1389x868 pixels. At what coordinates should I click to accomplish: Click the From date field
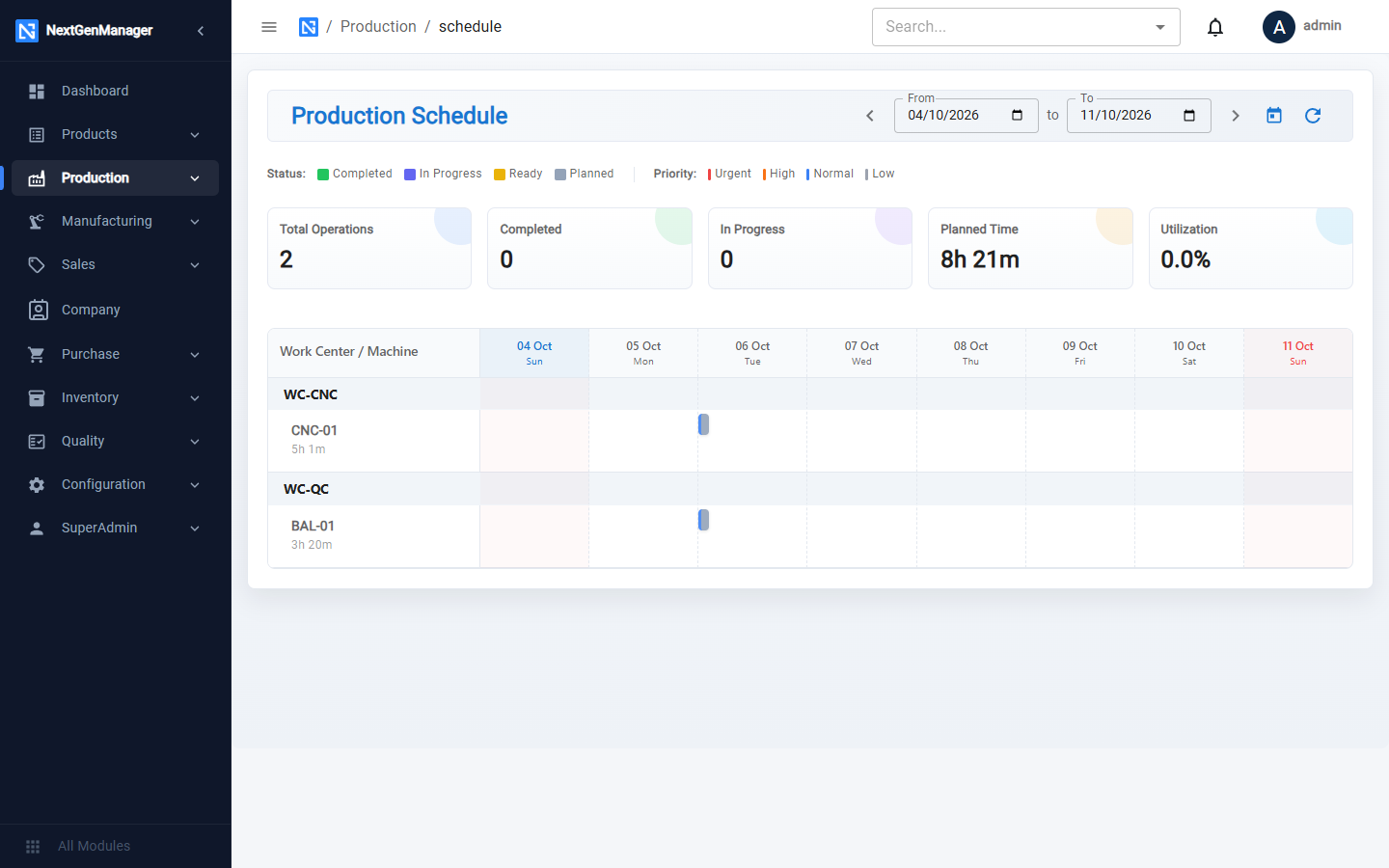click(967, 116)
